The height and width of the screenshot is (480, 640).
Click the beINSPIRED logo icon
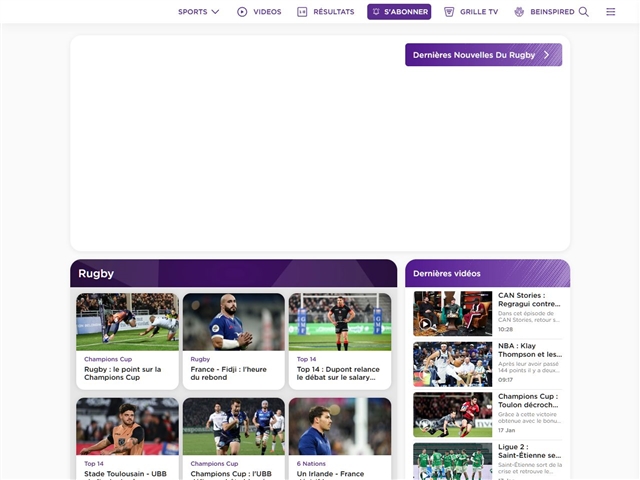[519, 12]
